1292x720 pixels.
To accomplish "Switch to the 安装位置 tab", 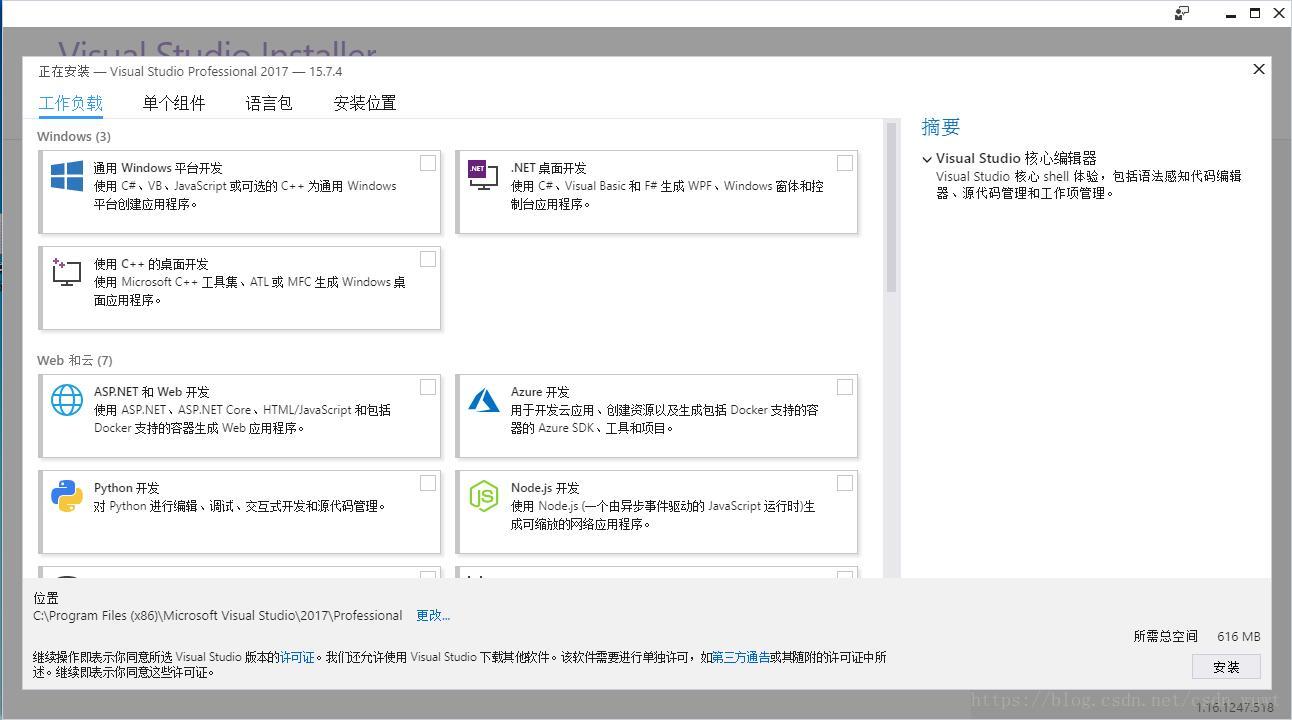I will [365, 103].
